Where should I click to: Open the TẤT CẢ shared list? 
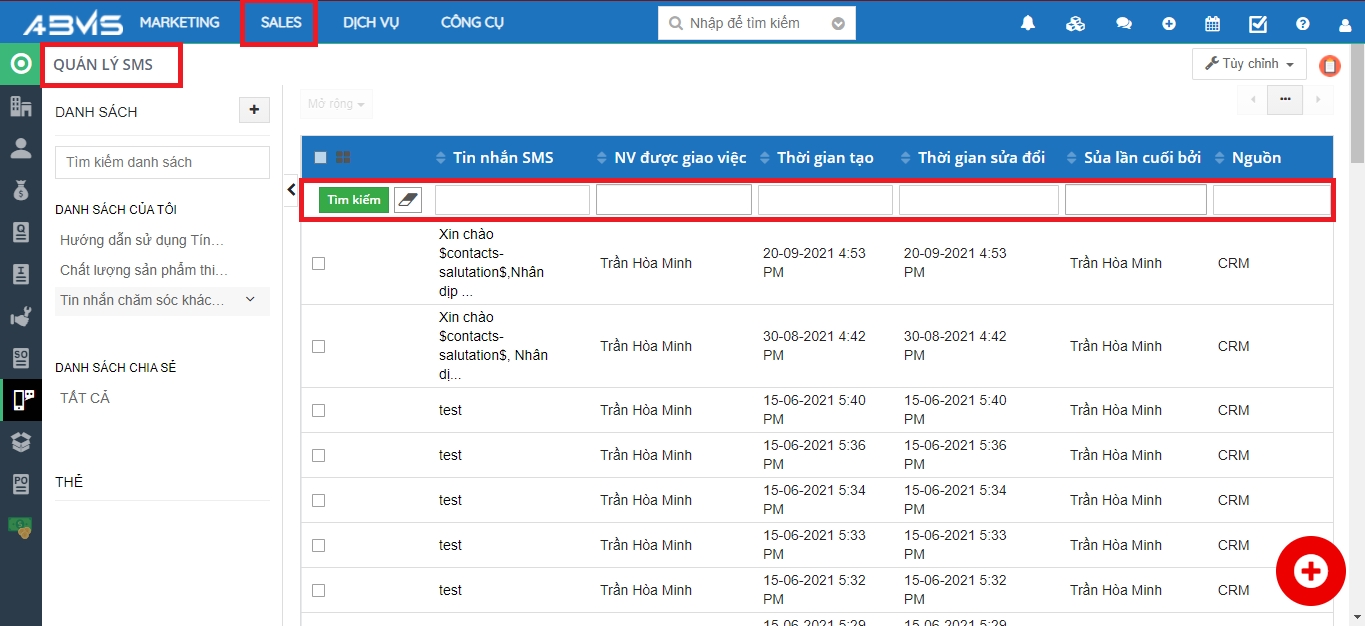[x=85, y=398]
